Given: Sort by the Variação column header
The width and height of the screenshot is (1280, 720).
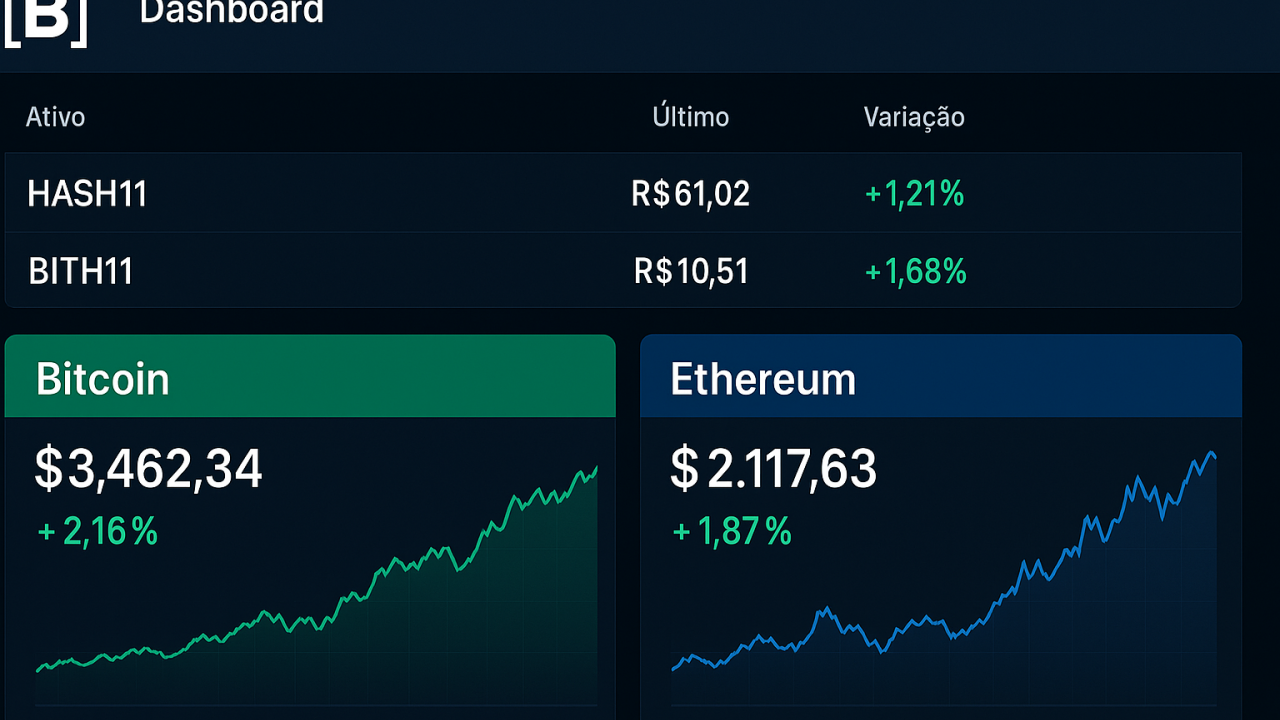Looking at the screenshot, I should pos(913,117).
